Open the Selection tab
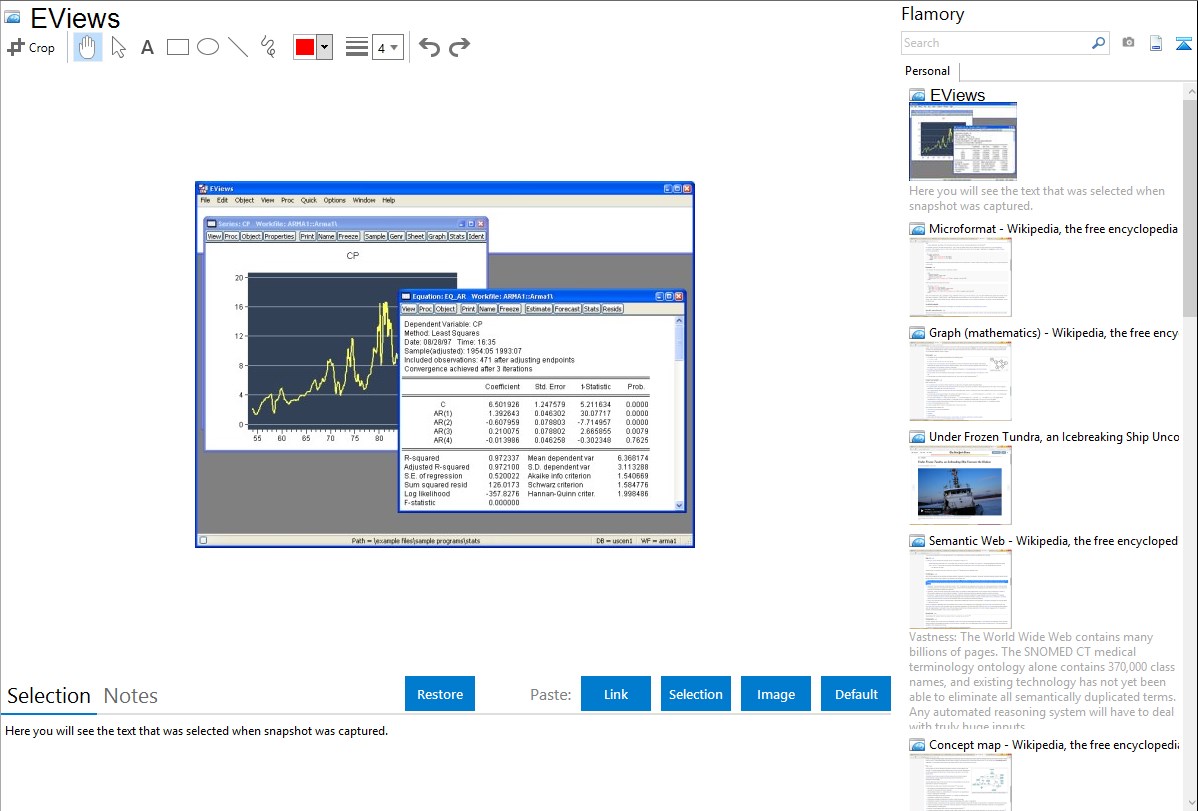 (49, 696)
